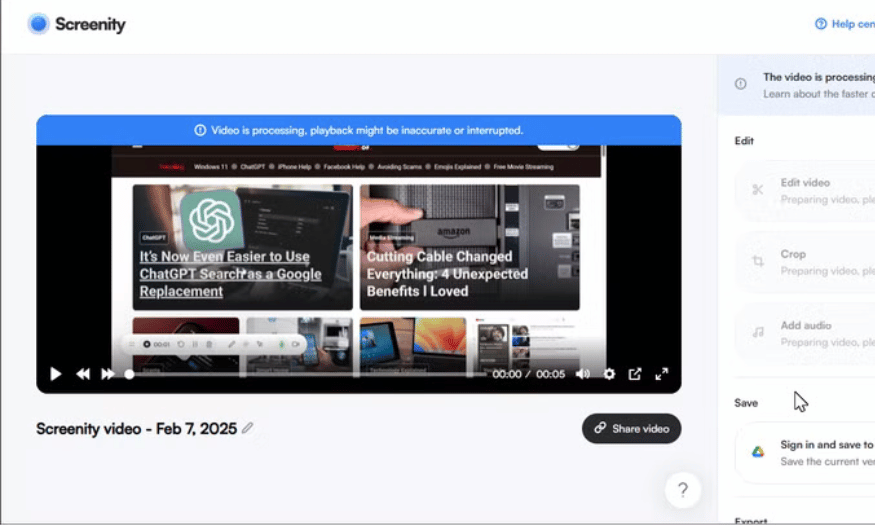Open the Help center link
Viewport: 875px width, 525px height.
(x=844, y=24)
